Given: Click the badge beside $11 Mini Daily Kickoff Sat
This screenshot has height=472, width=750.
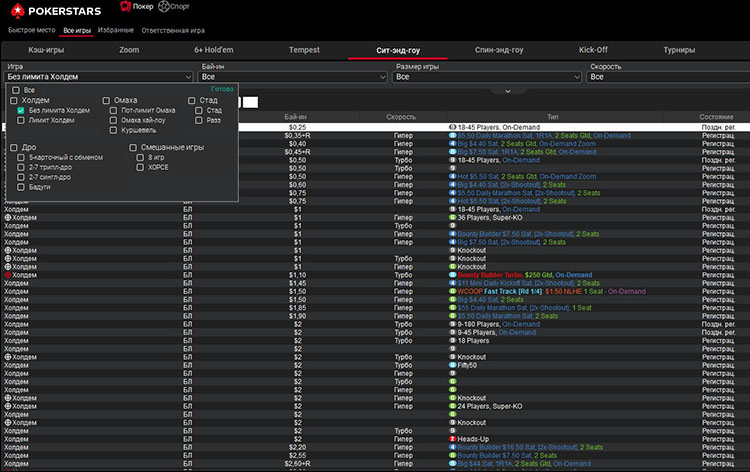Looking at the screenshot, I should click(452, 283).
